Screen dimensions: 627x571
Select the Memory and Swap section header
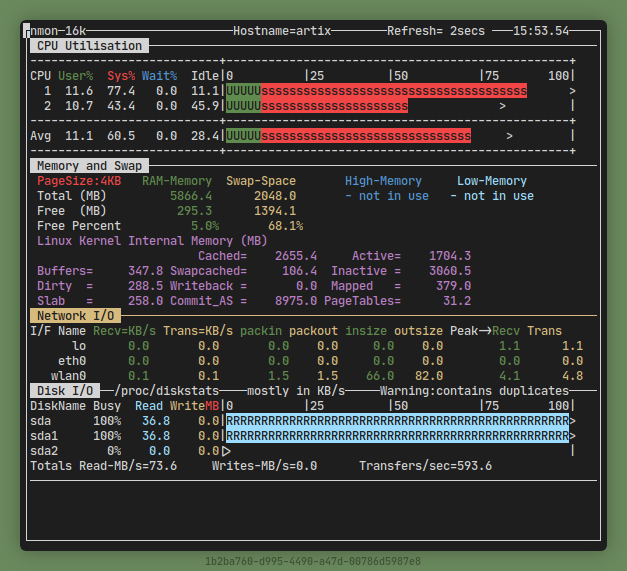pos(89,166)
